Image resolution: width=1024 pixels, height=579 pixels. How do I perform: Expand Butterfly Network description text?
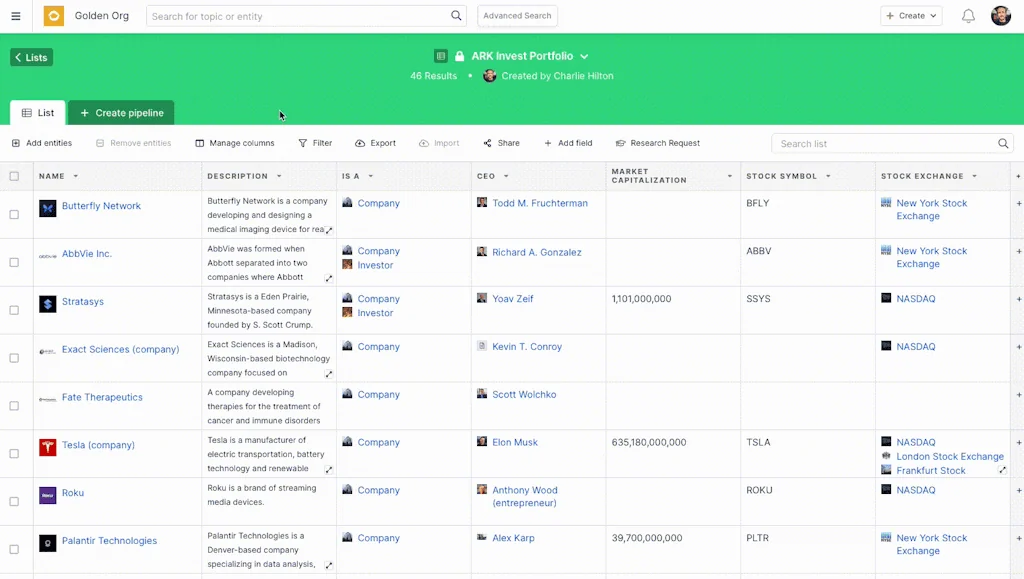pyautogui.click(x=329, y=230)
